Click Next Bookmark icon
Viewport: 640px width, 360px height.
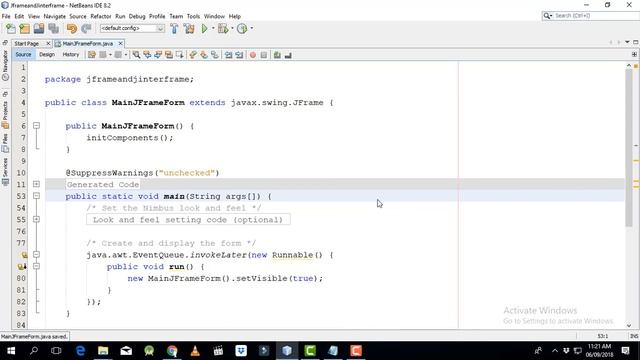(x=204, y=55)
